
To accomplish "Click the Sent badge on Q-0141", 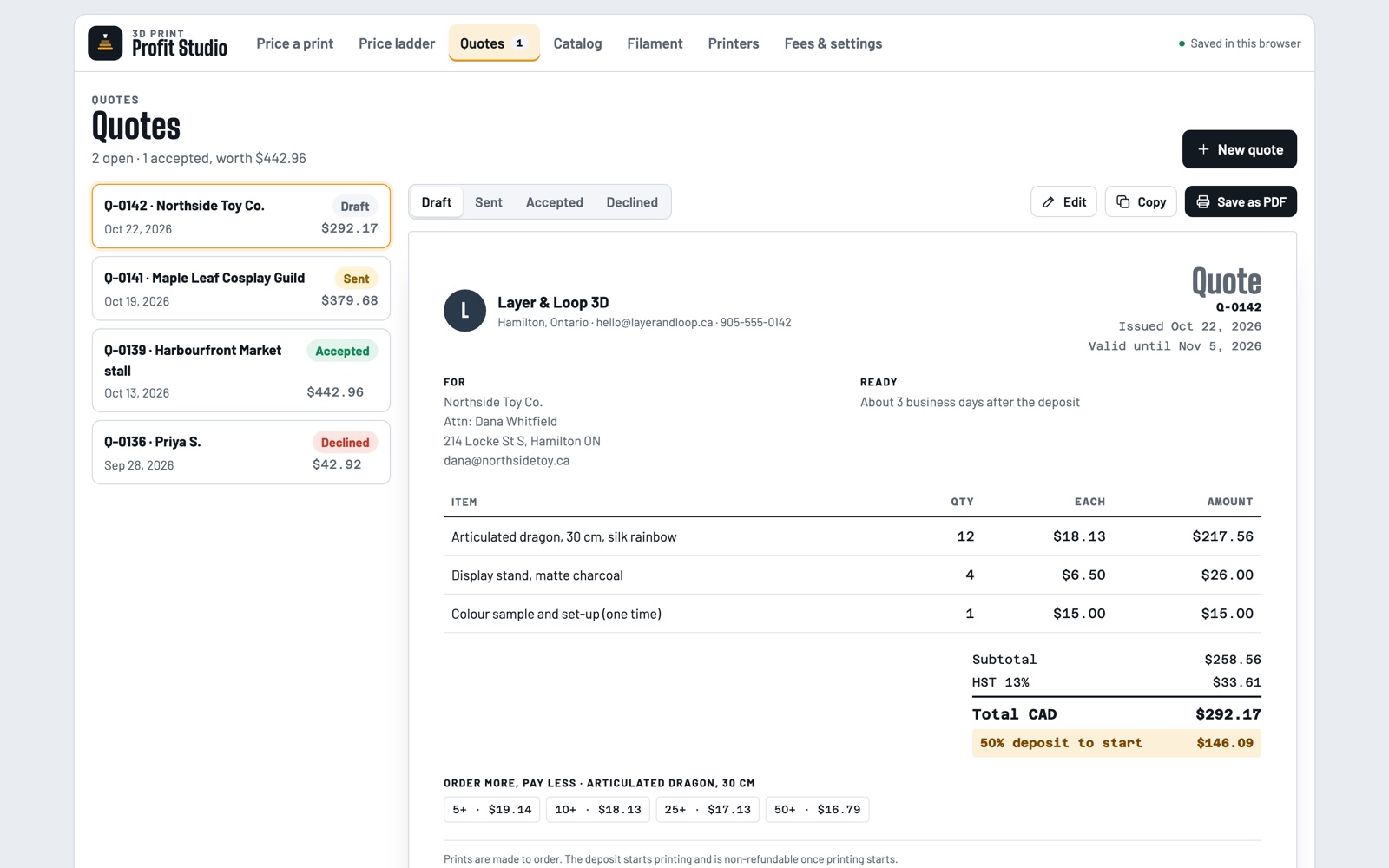I will pos(356,279).
